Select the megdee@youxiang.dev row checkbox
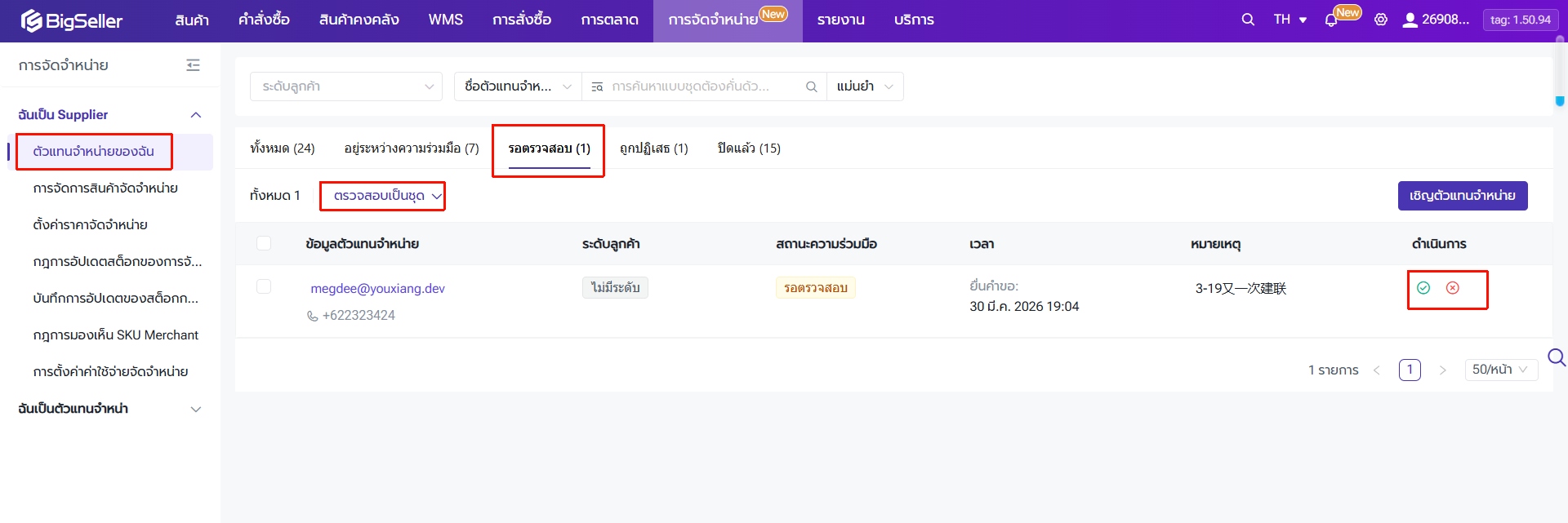The width and height of the screenshot is (1568, 523). click(x=264, y=286)
